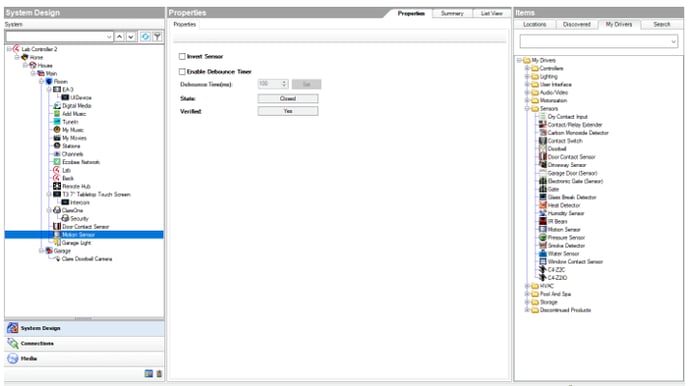Collapse the Room node in project tree
The height and width of the screenshot is (386, 688).
click(x=41, y=82)
